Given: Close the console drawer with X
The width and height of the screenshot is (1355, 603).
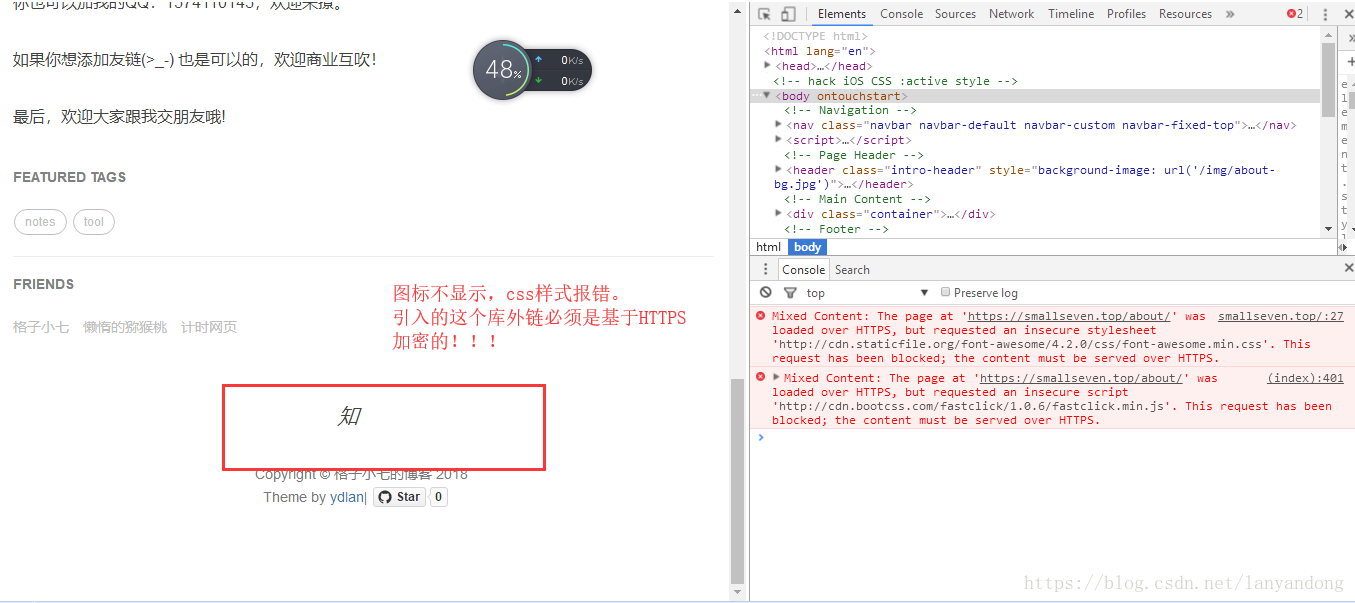Looking at the screenshot, I should [x=1348, y=268].
